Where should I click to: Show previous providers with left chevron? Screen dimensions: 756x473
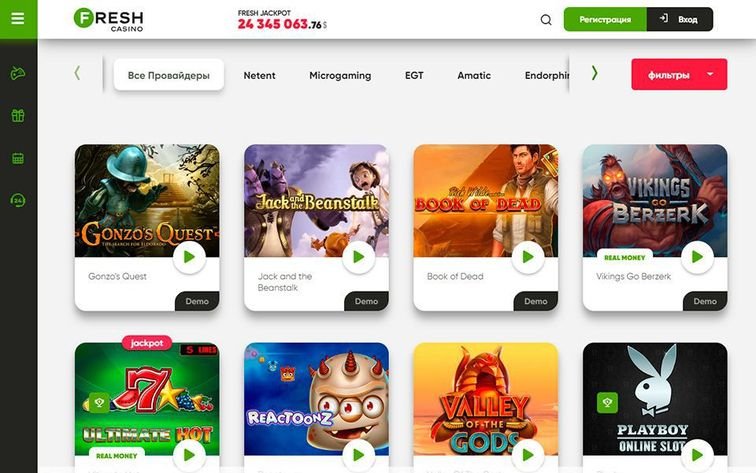pos(77,73)
